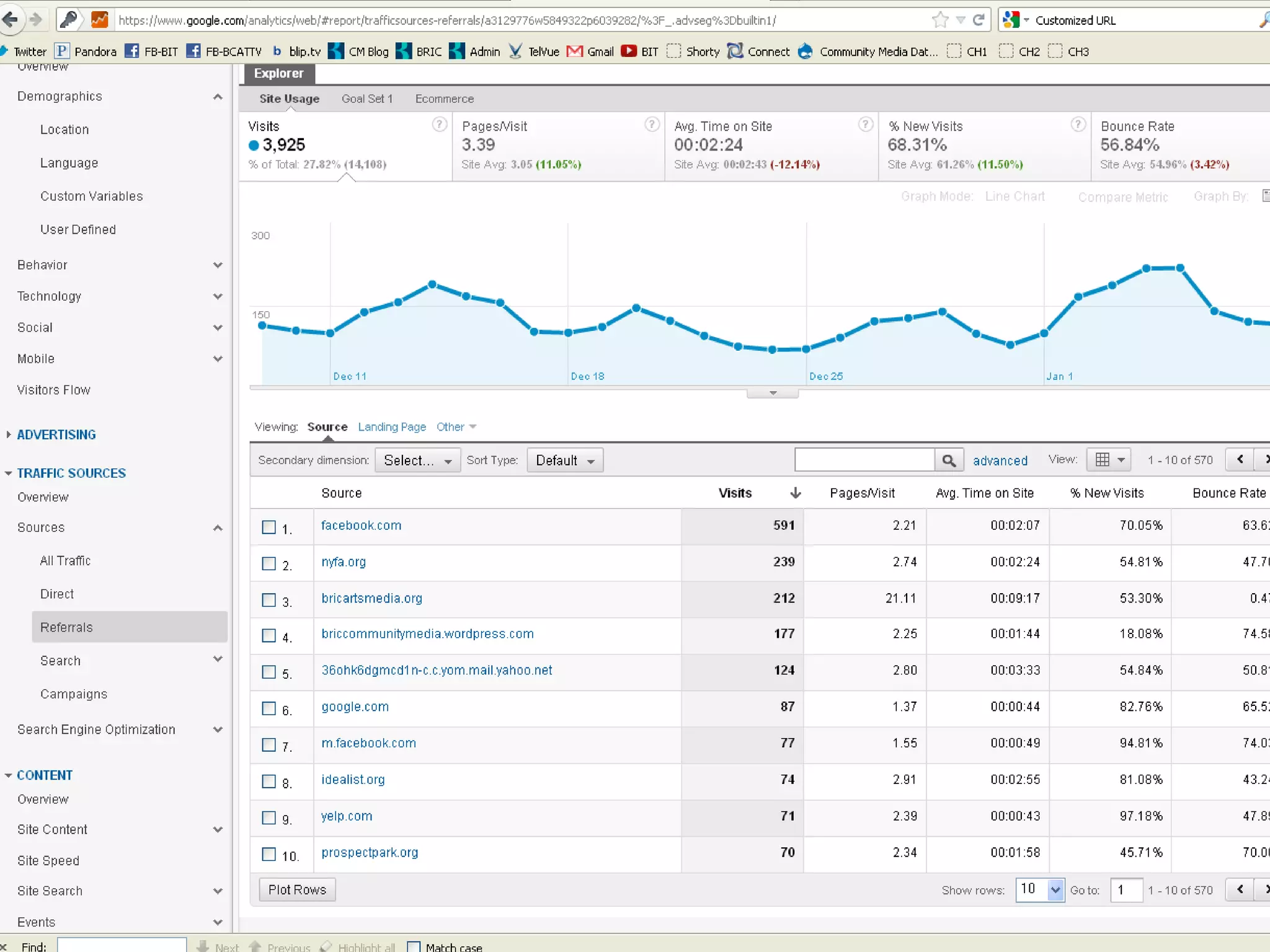Open the blip.tv bookmark
The width and height of the screenshot is (1270, 952).
[296, 51]
